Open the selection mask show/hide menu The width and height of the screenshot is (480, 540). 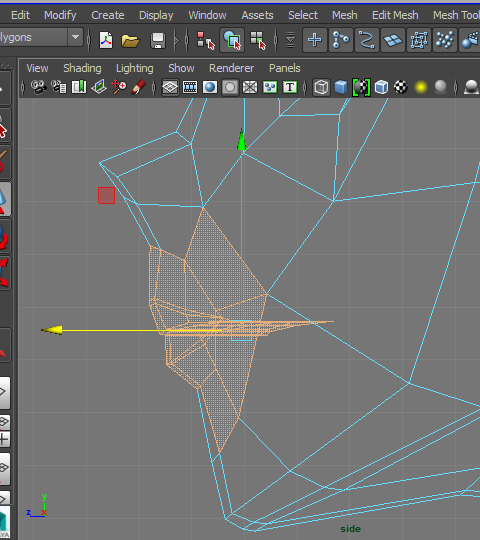click(290, 40)
